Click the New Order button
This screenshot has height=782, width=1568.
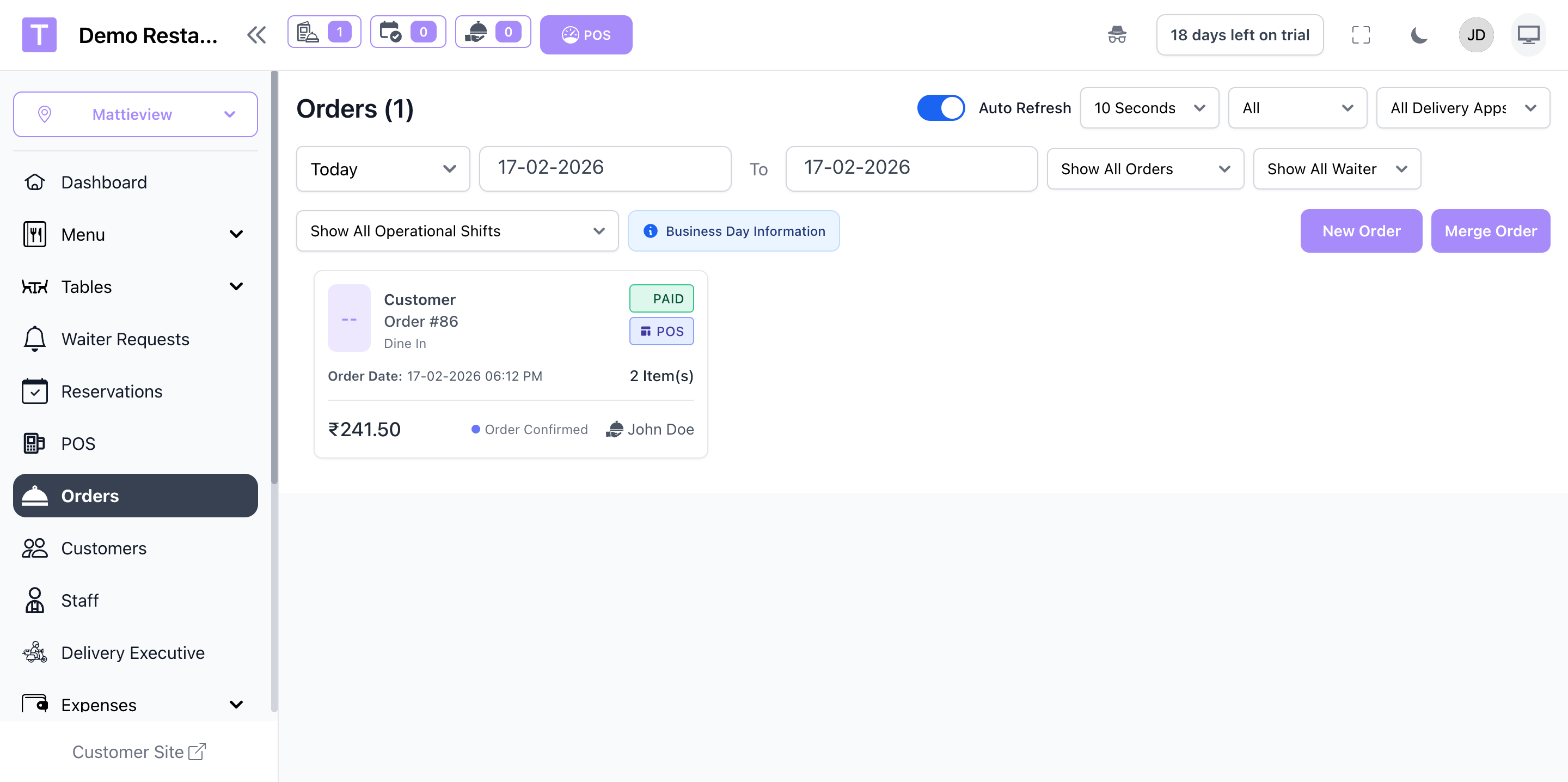(1361, 231)
